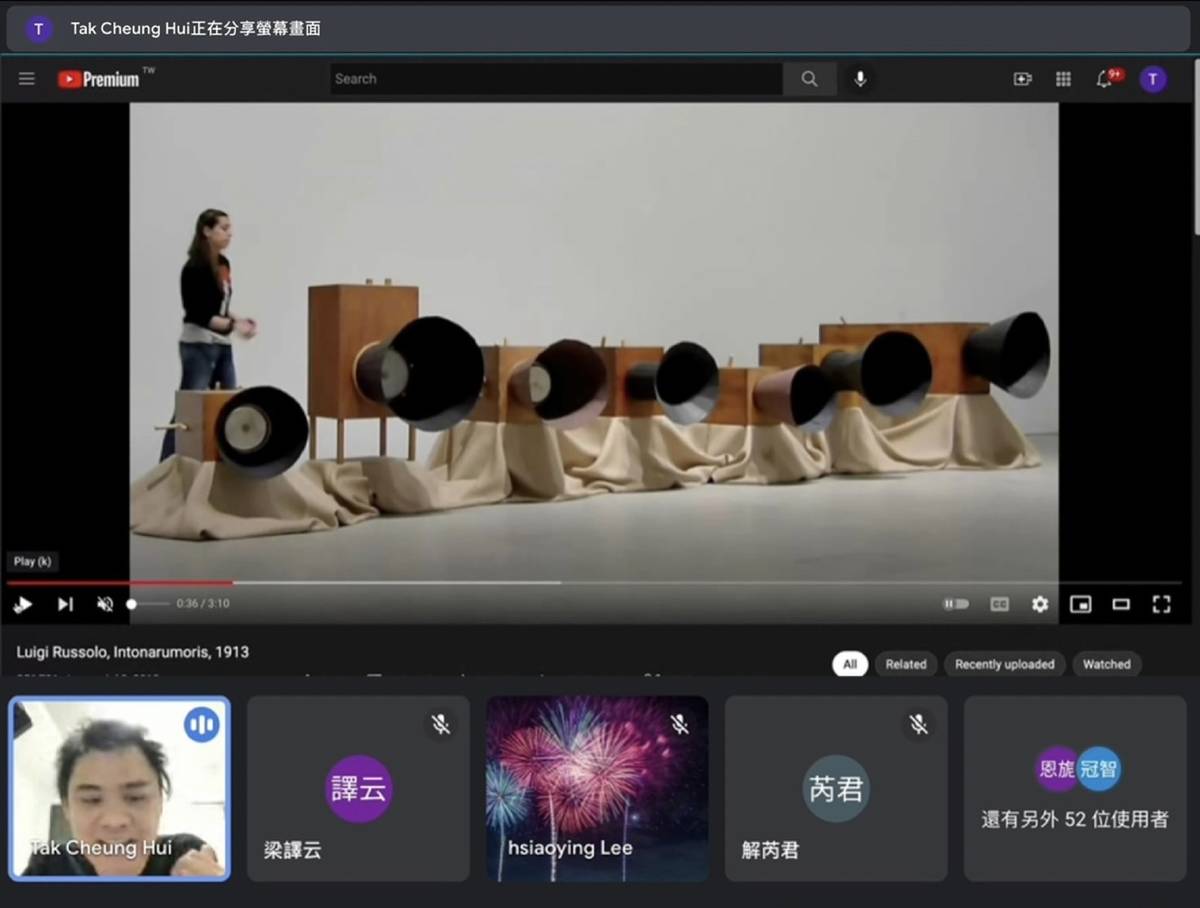Open the notifications bell
1200x908 pixels.
pos(1106,79)
